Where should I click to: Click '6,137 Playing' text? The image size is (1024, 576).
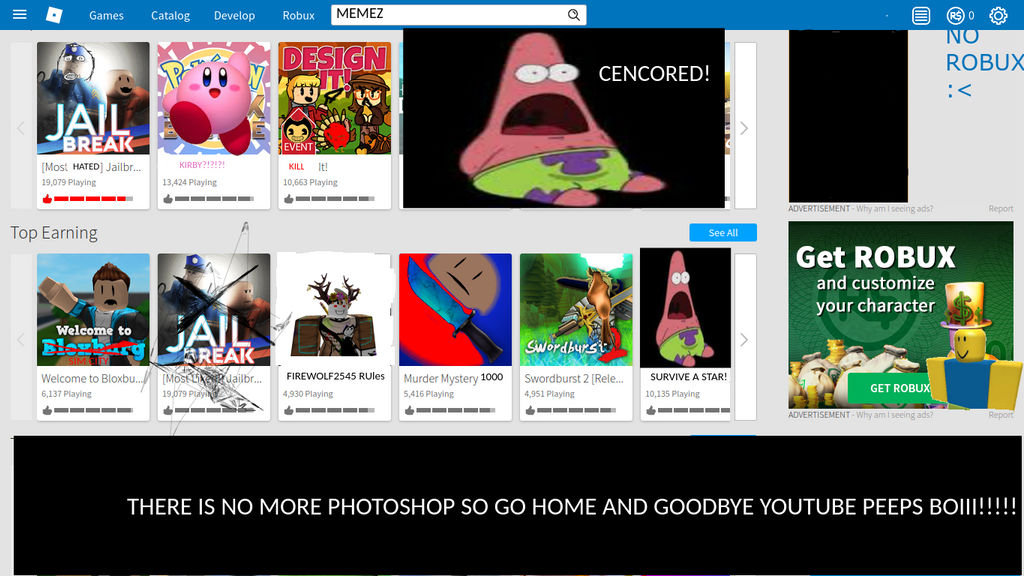(x=67, y=394)
